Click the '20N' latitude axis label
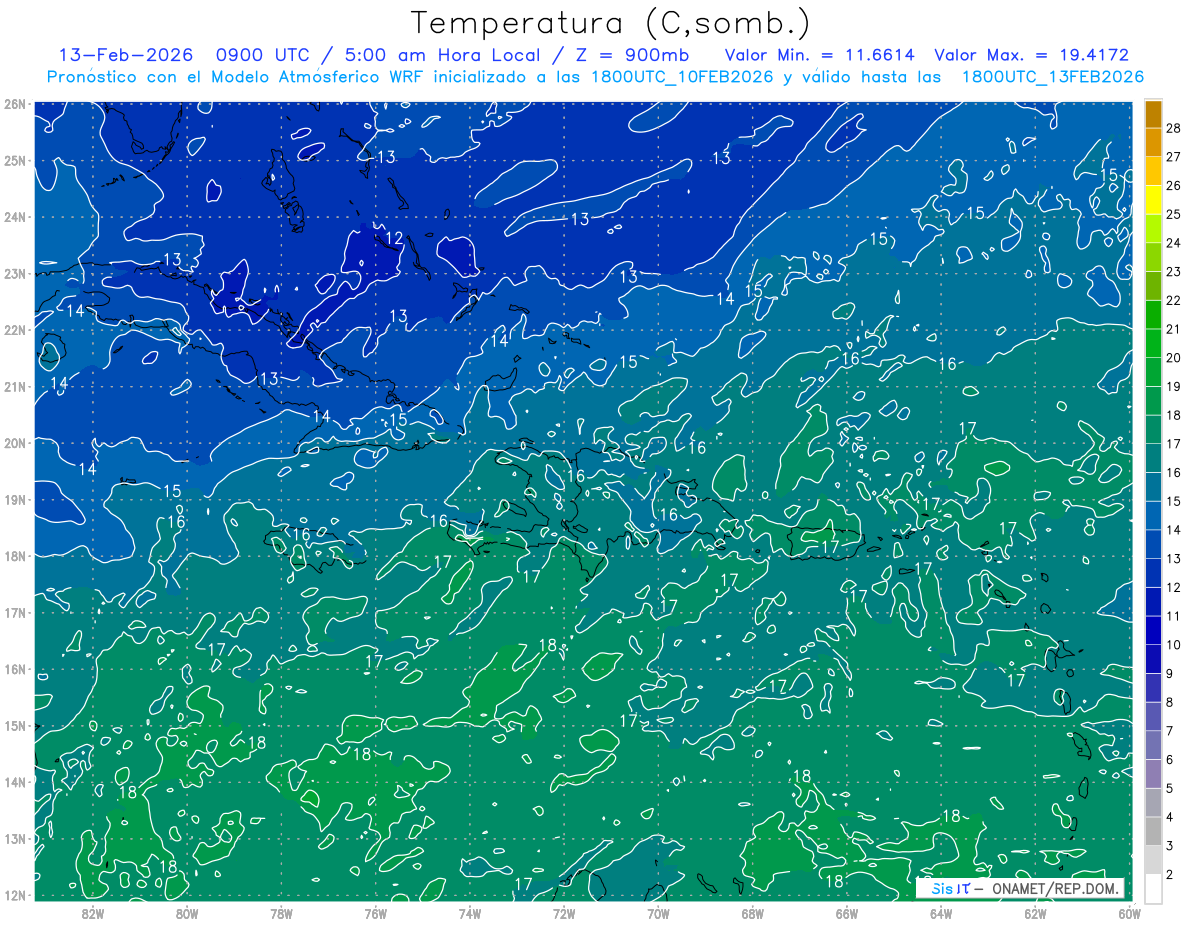 point(14,443)
